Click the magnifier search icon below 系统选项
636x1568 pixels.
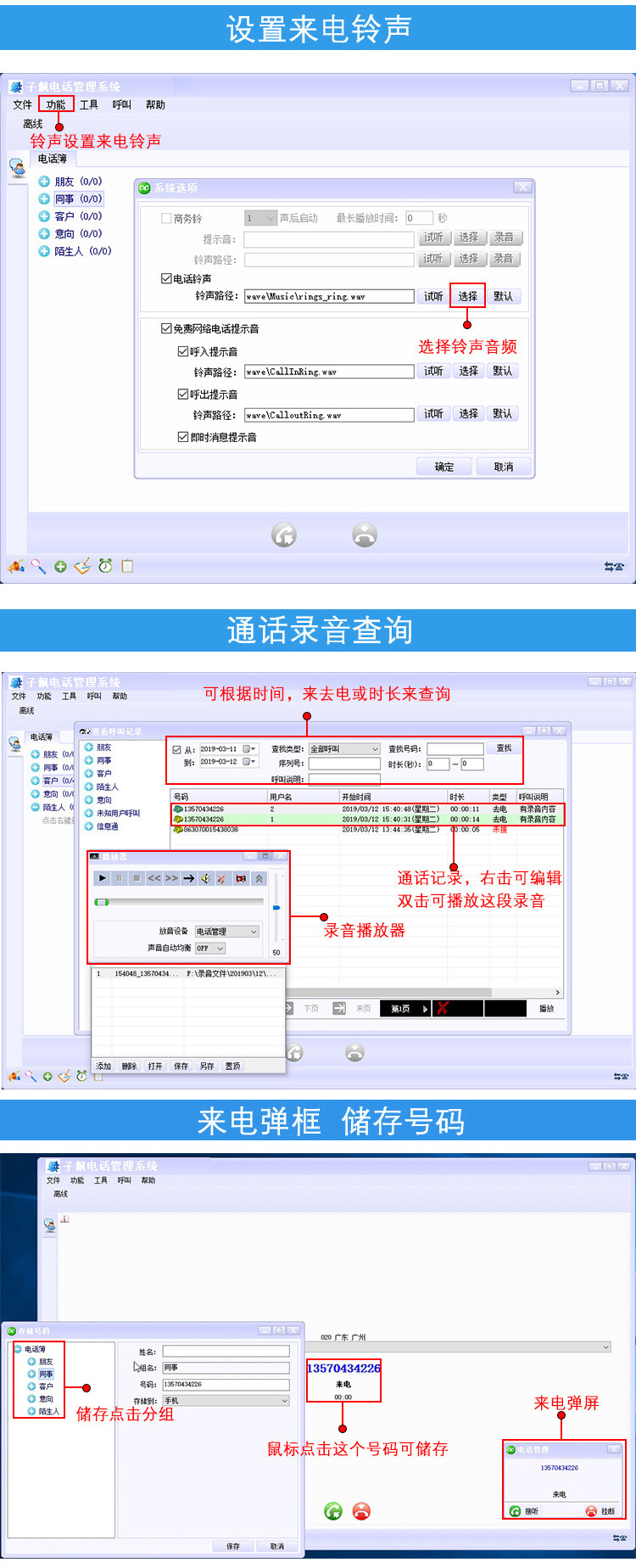coord(38,566)
